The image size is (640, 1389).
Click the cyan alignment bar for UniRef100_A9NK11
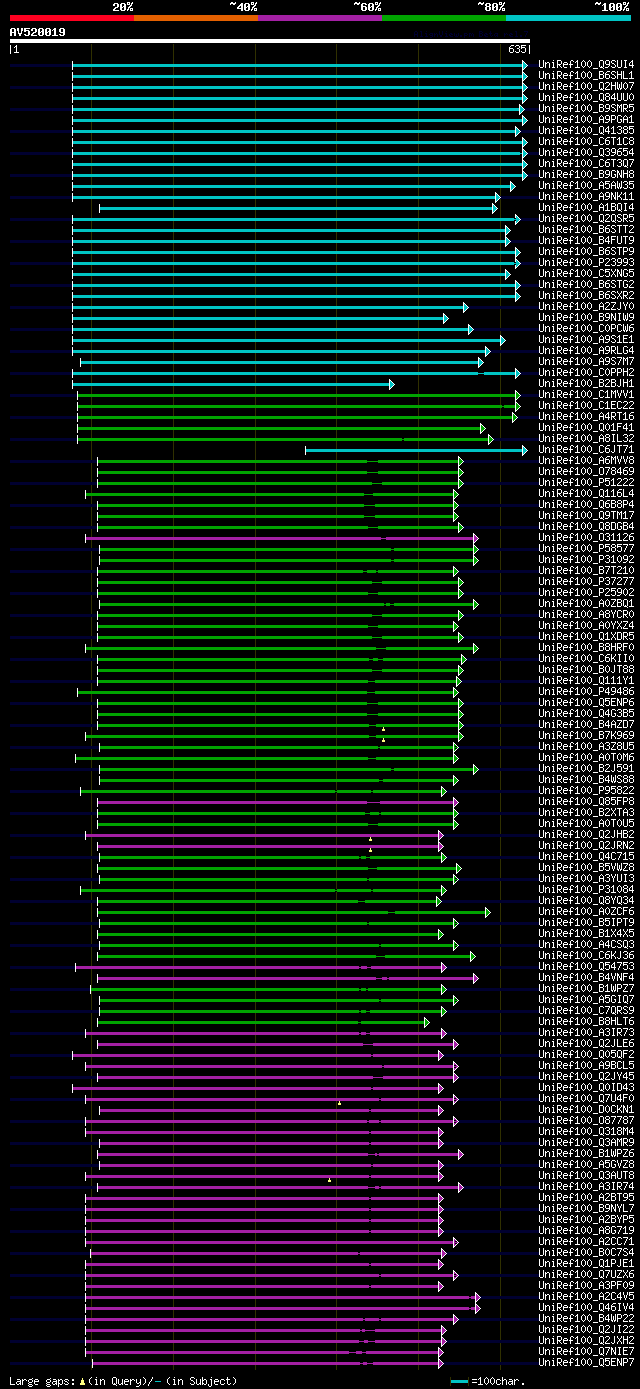[x=285, y=197]
